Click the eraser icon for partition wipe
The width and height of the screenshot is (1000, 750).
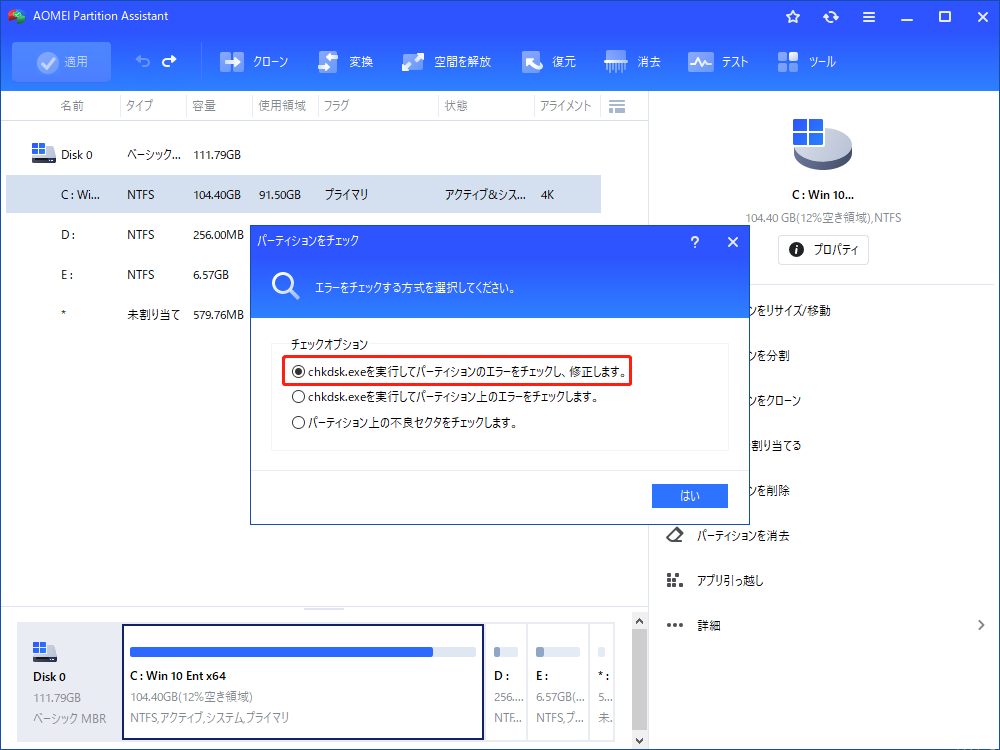click(674, 534)
